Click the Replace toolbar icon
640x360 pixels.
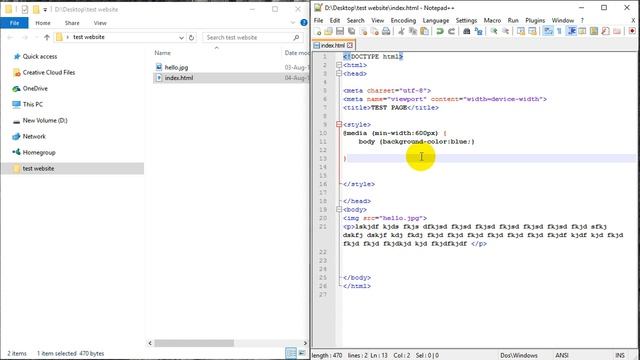point(478,31)
